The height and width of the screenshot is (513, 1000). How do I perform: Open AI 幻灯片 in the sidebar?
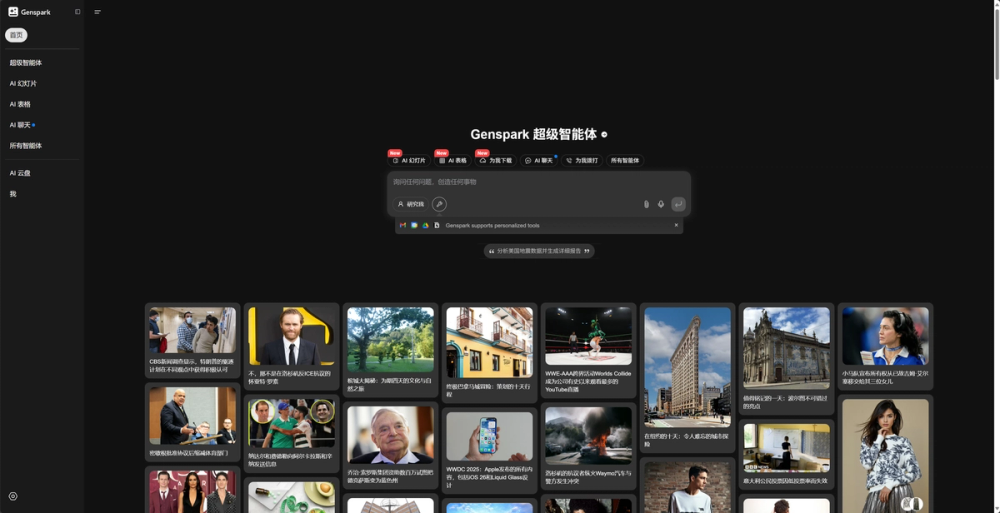pyautogui.click(x=23, y=84)
